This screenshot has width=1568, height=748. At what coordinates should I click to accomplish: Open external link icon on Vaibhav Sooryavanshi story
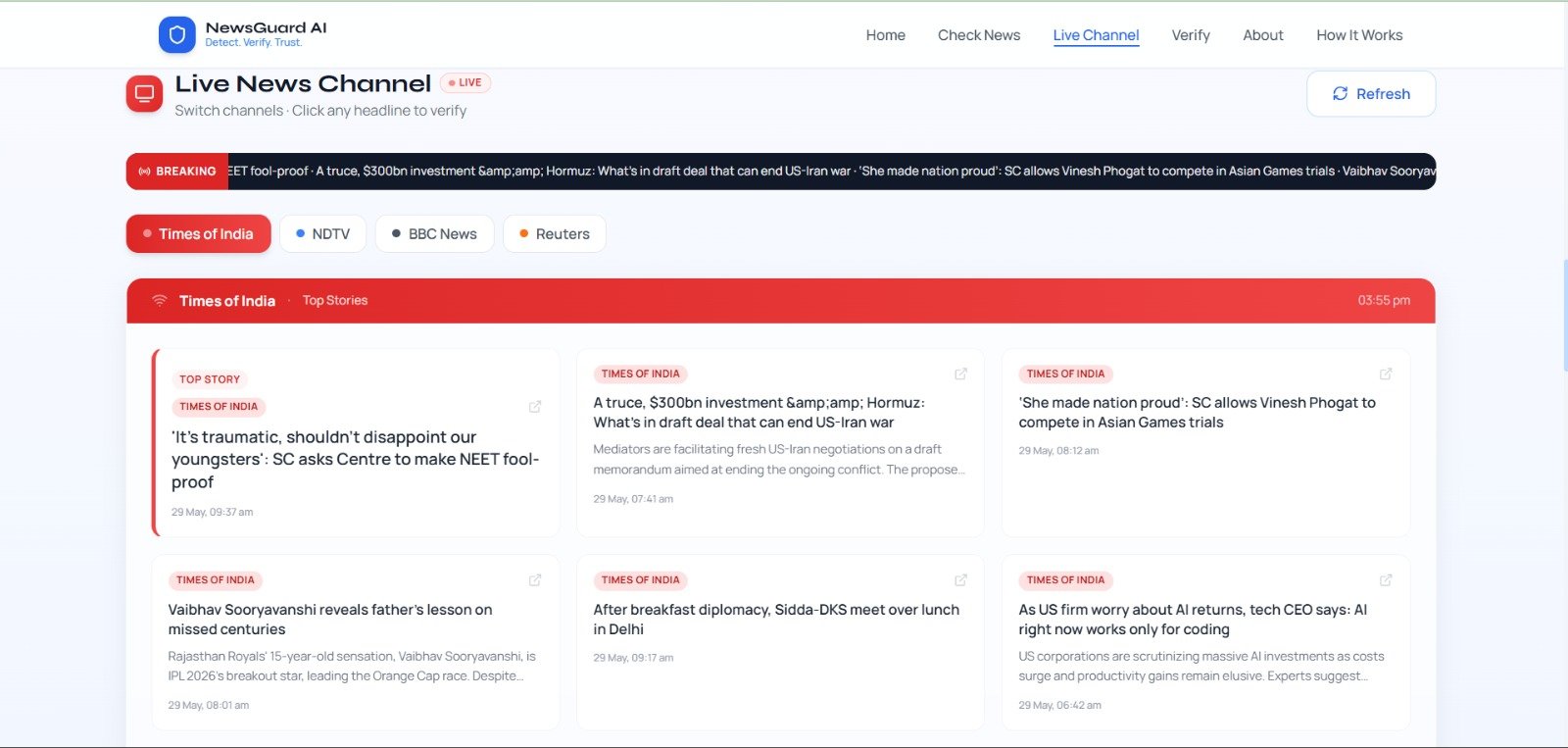click(535, 580)
